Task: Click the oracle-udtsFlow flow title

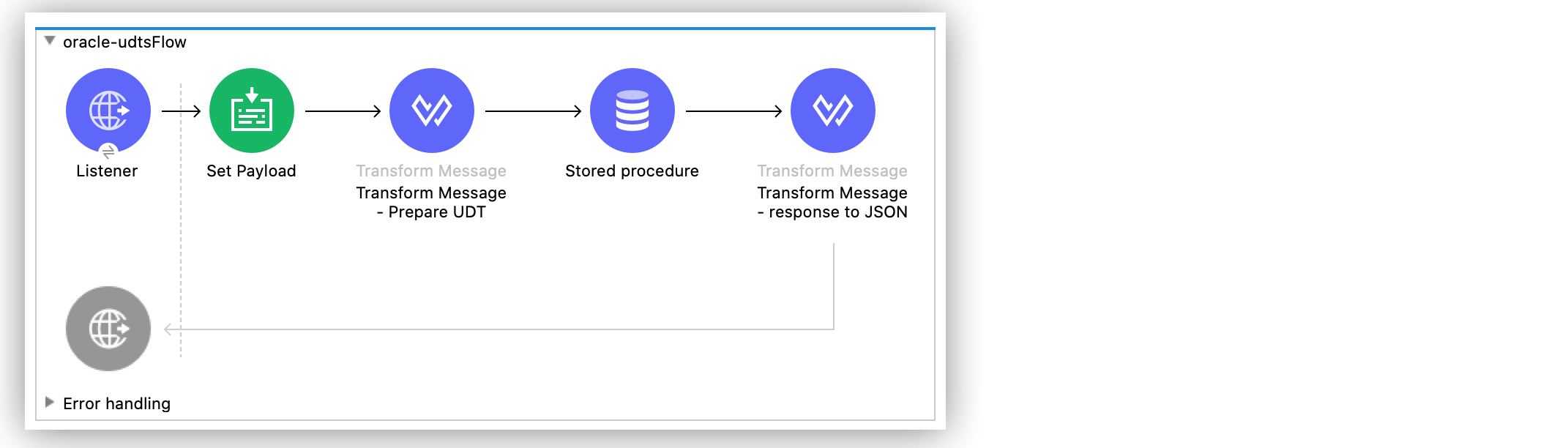Action: point(124,42)
